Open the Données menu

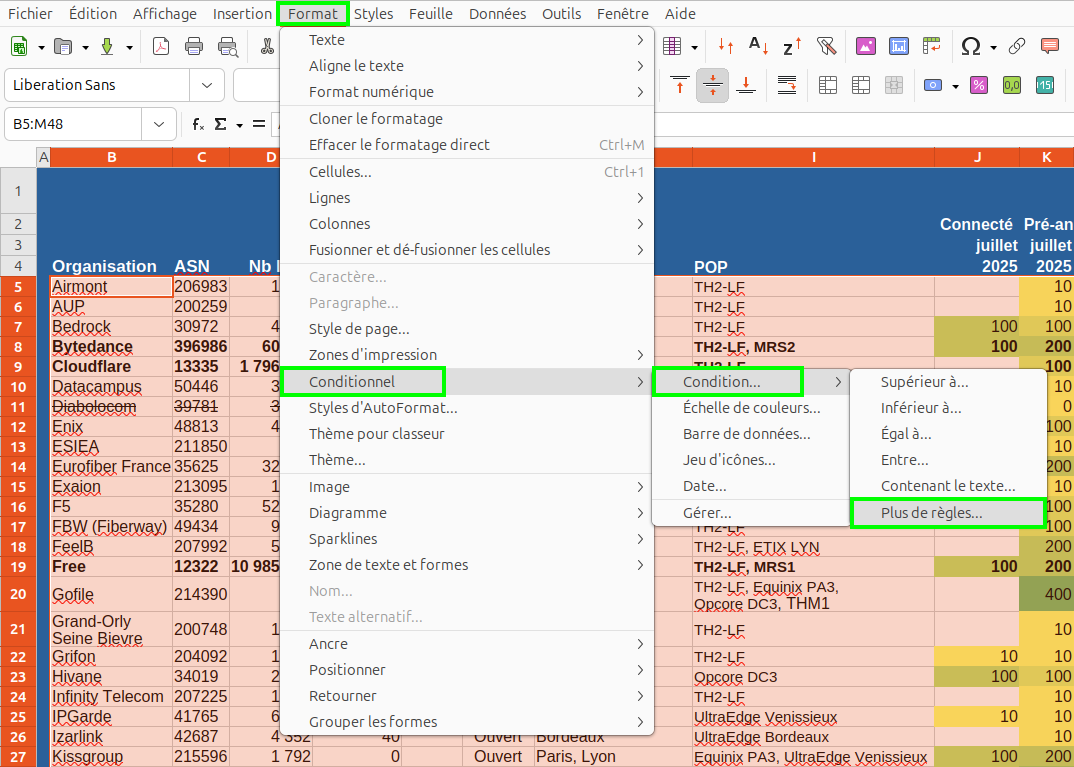(498, 14)
